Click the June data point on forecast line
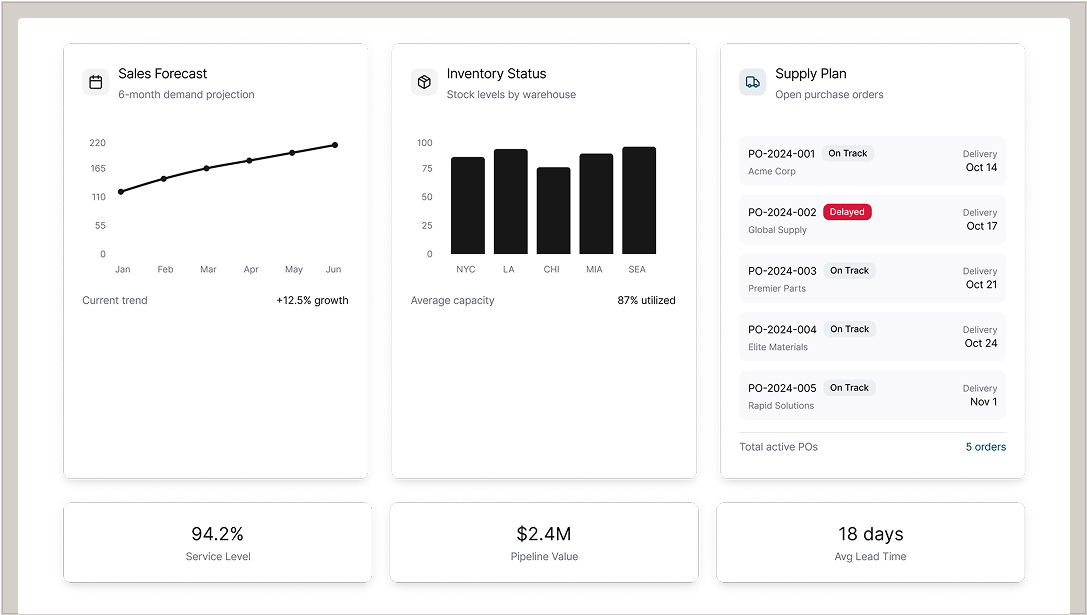 pyautogui.click(x=335, y=145)
